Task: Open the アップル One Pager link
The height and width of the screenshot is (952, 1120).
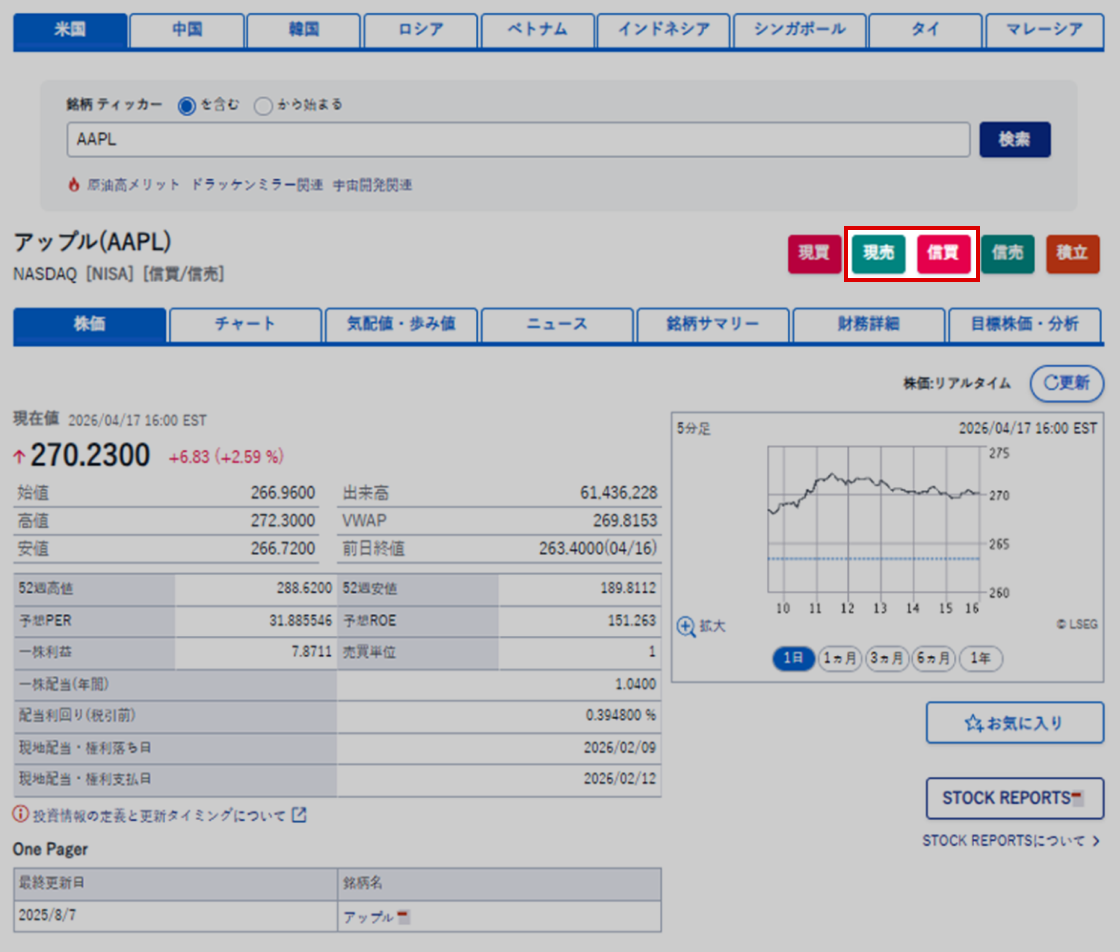Action: (368, 917)
